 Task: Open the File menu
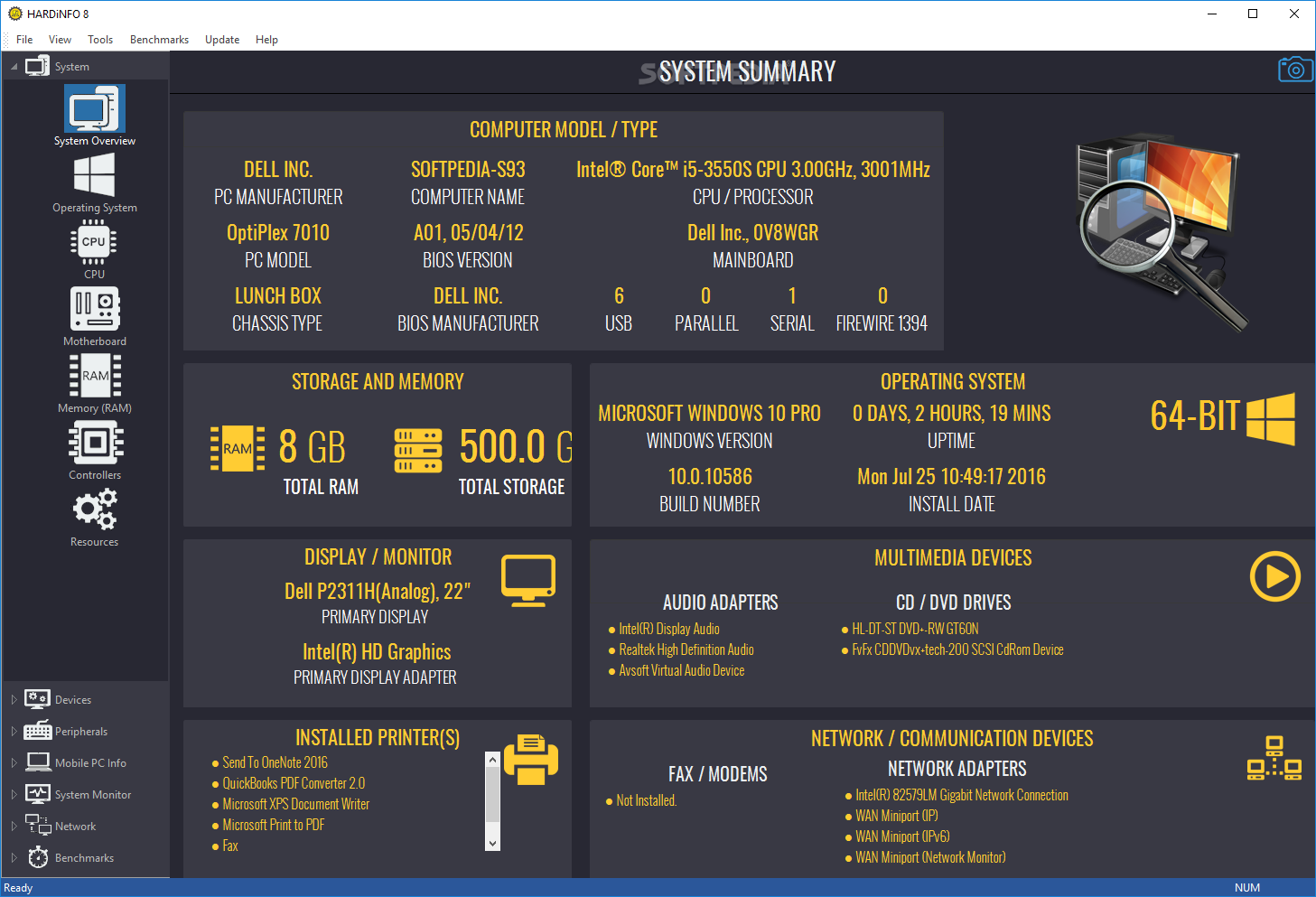pyautogui.click(x=24, y=39)
